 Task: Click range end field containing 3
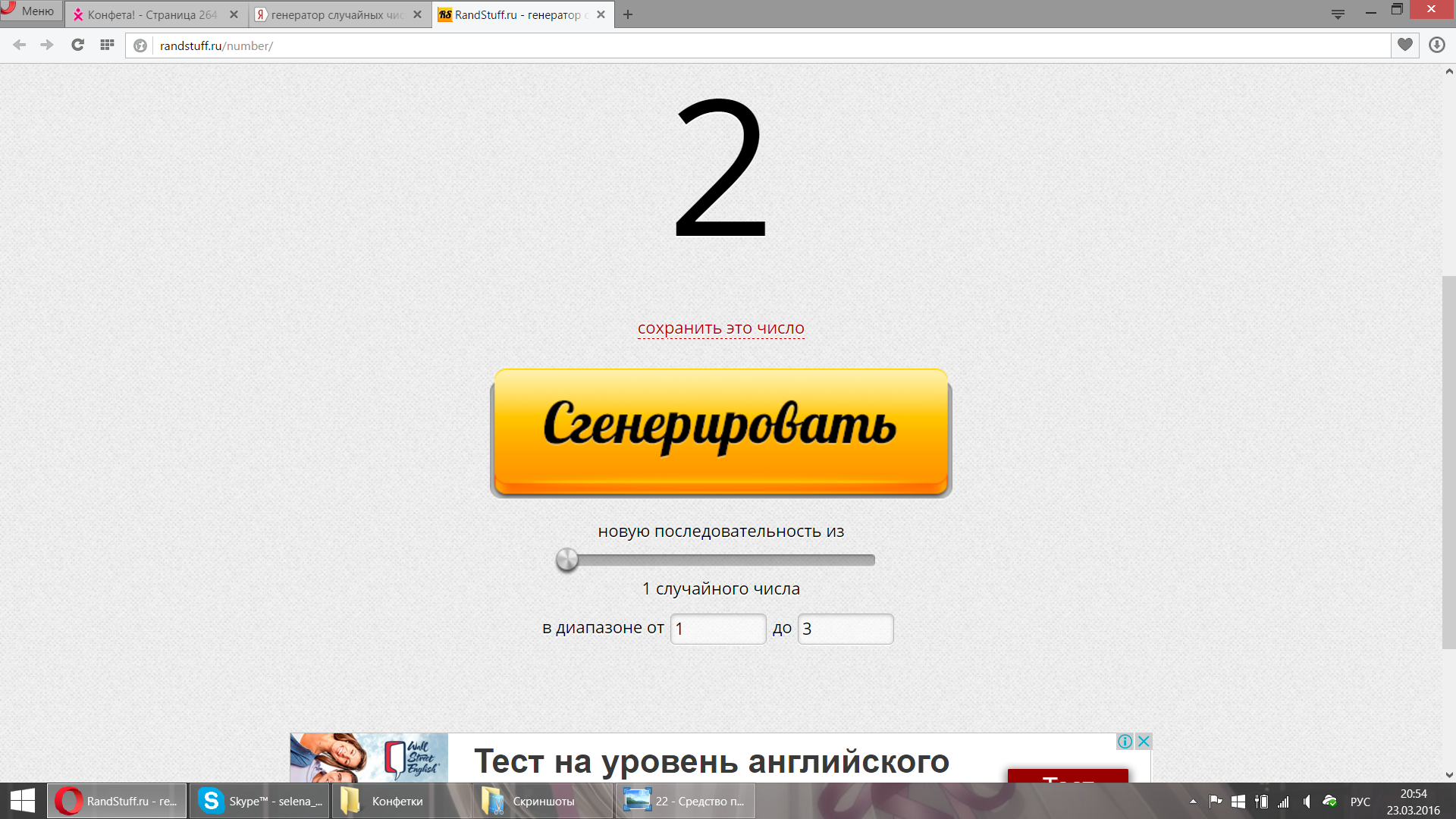845,629
